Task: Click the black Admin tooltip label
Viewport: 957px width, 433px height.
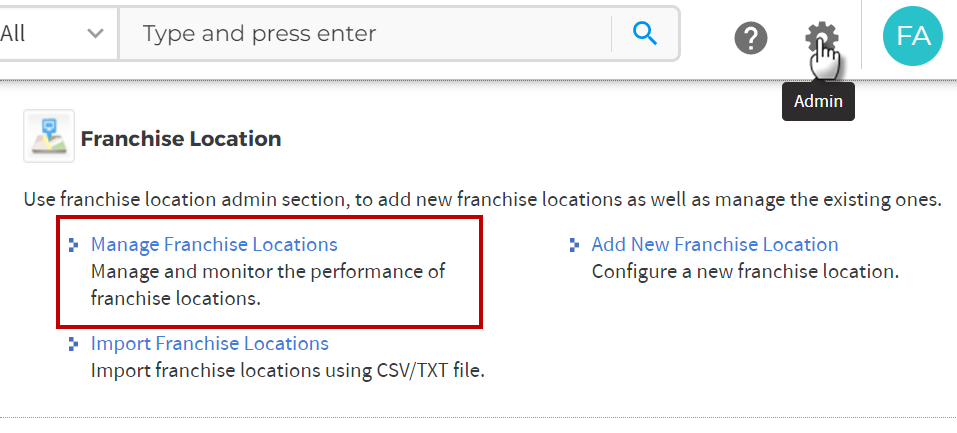Action: click(x=818, y=101)
